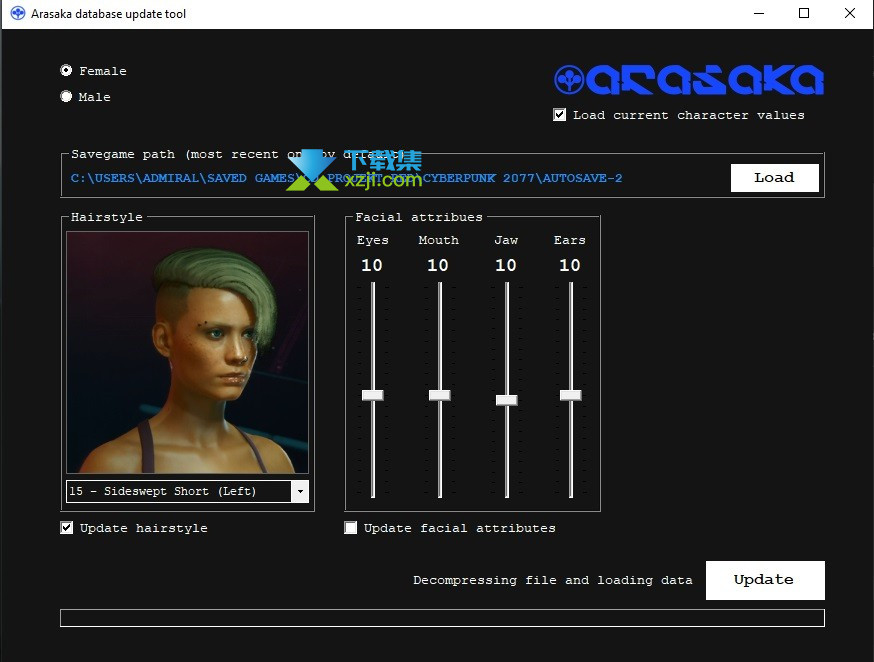Close the Arasaka tool window
The image size is (874, 662).
pyautogui.click(x=849, y=13)
